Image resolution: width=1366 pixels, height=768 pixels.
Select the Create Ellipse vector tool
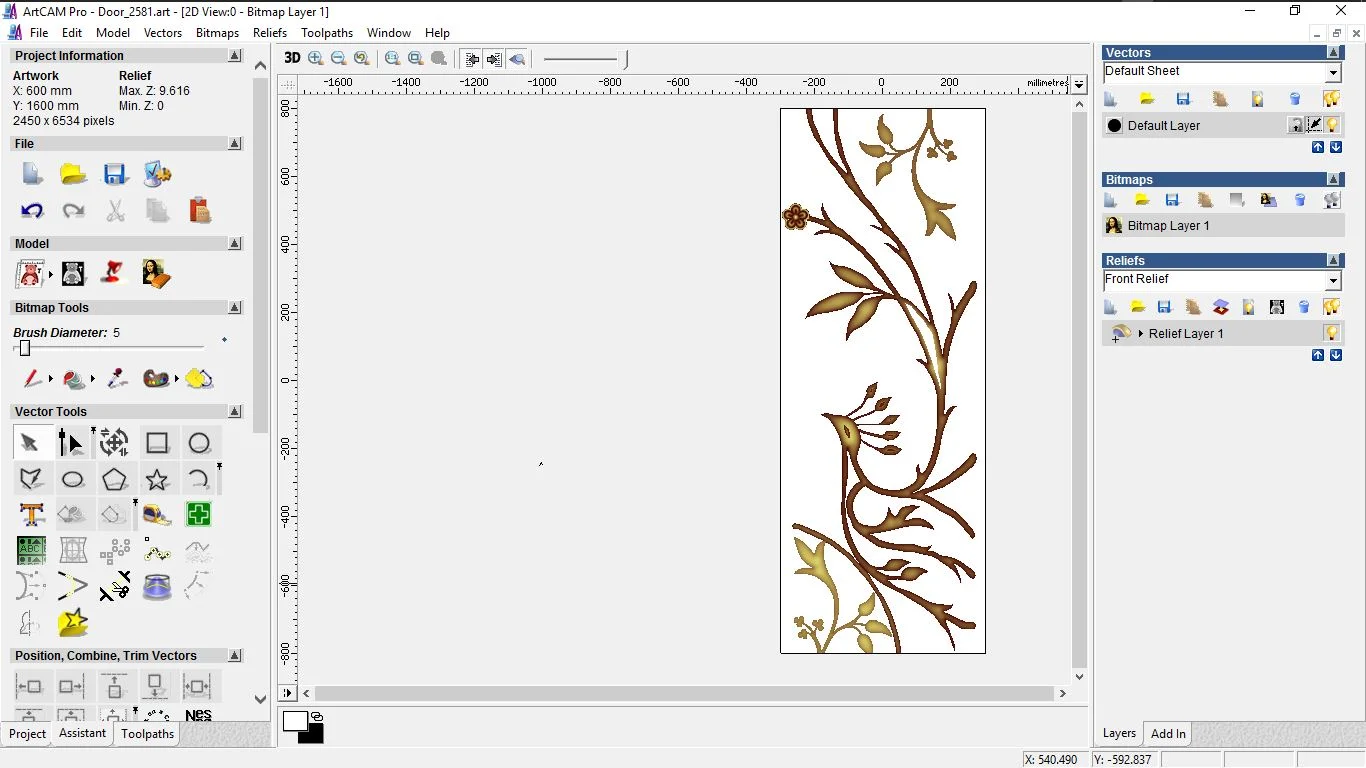pos(73,479)
